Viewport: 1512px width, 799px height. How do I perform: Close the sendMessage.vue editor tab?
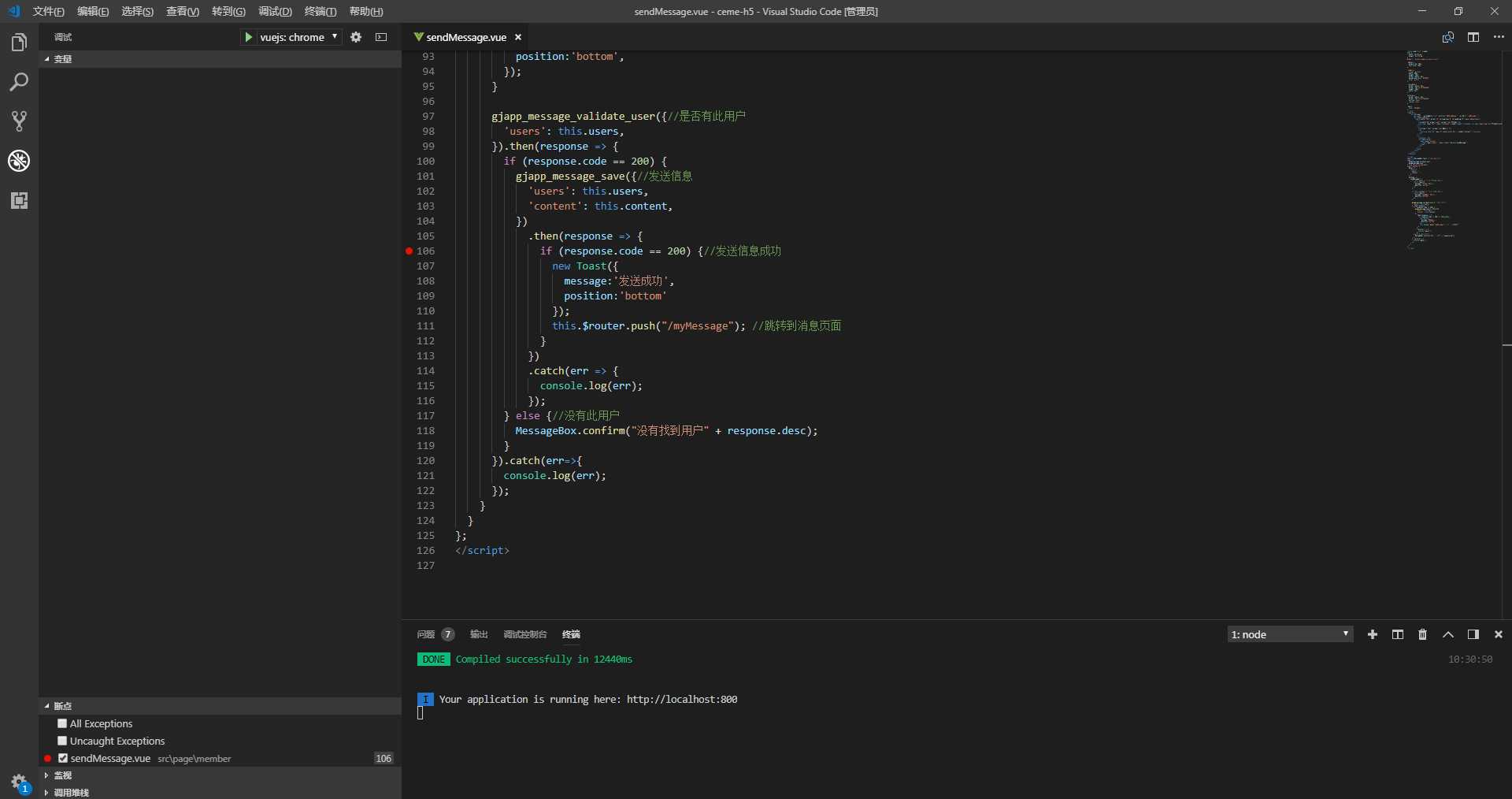click(518, 37)
